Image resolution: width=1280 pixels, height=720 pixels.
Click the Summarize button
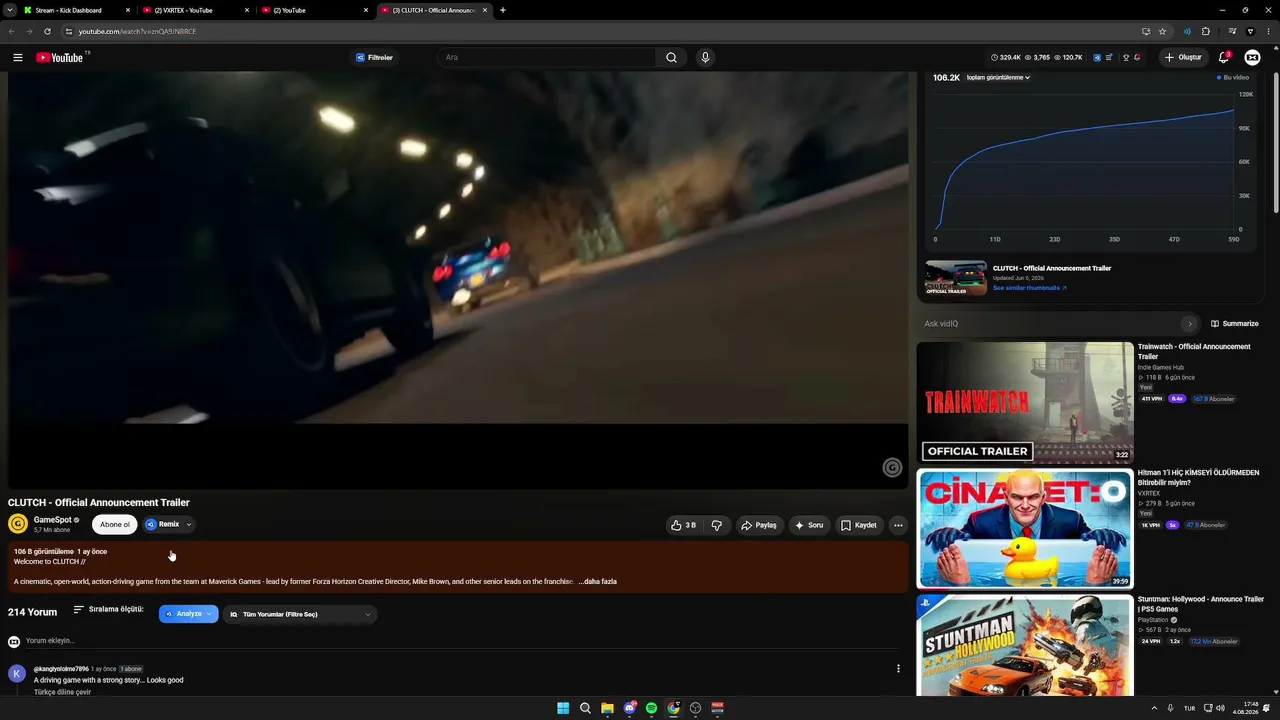click(1235, 324)
